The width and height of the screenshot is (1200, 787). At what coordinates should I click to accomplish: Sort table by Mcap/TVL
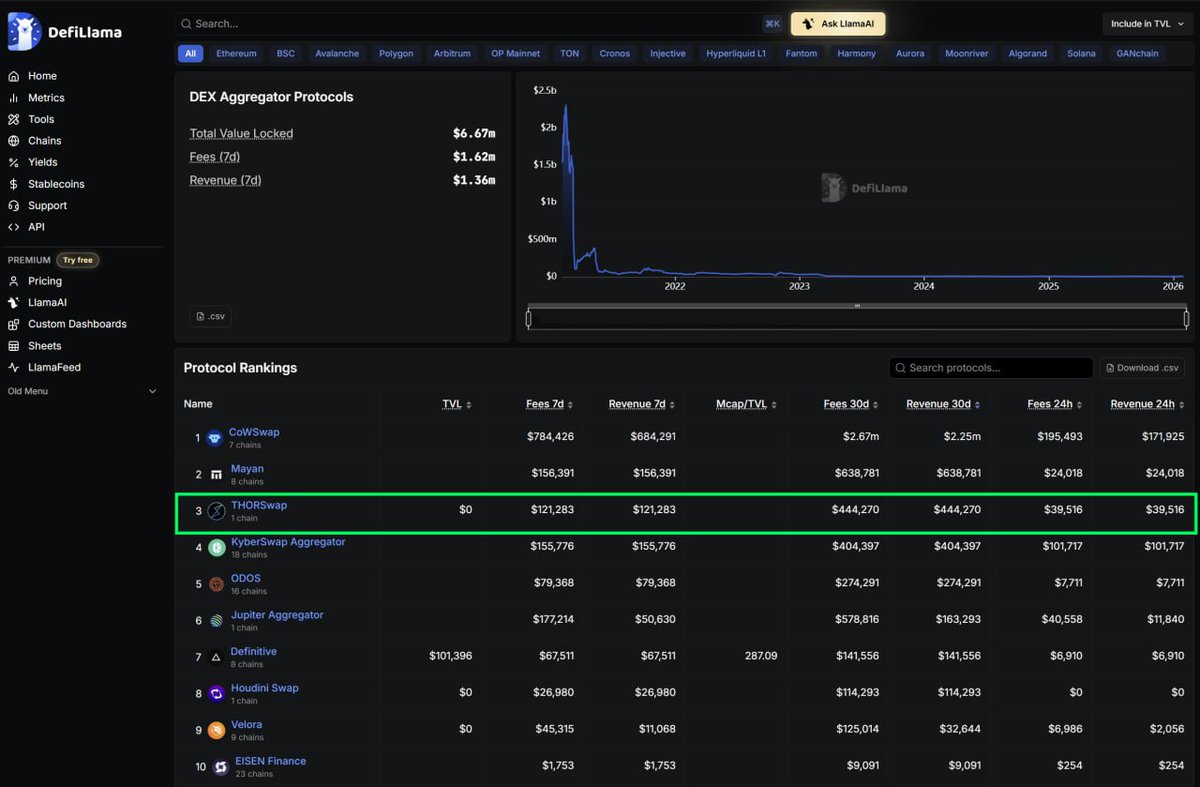point(746,404)
